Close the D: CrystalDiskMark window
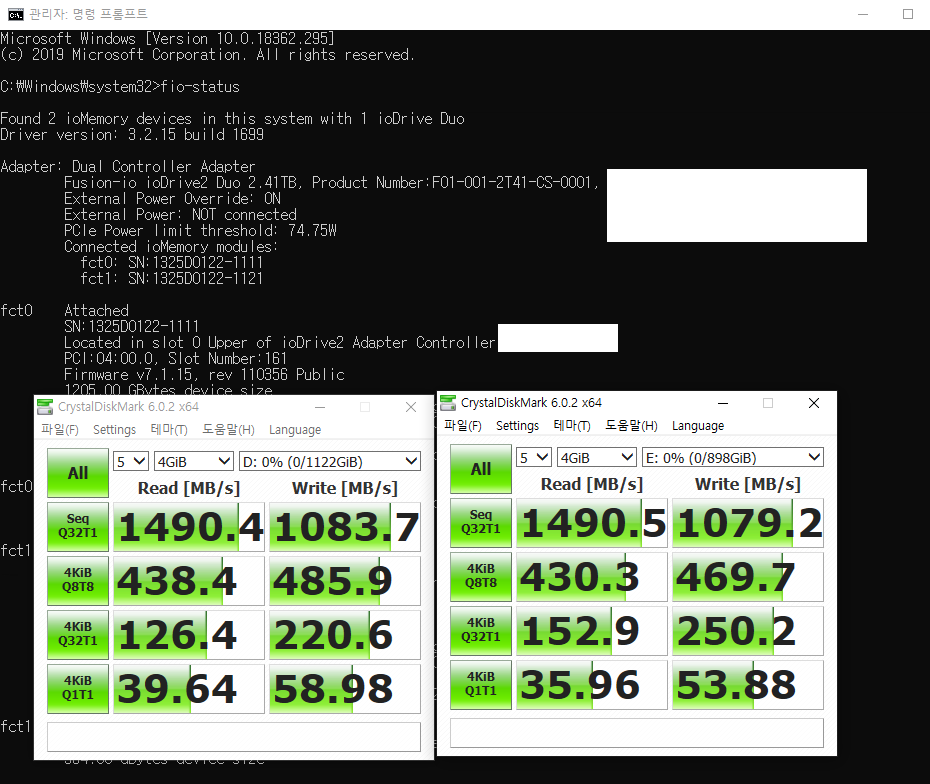Viewport: 930px width, 784px height. [x=411, y=407]
